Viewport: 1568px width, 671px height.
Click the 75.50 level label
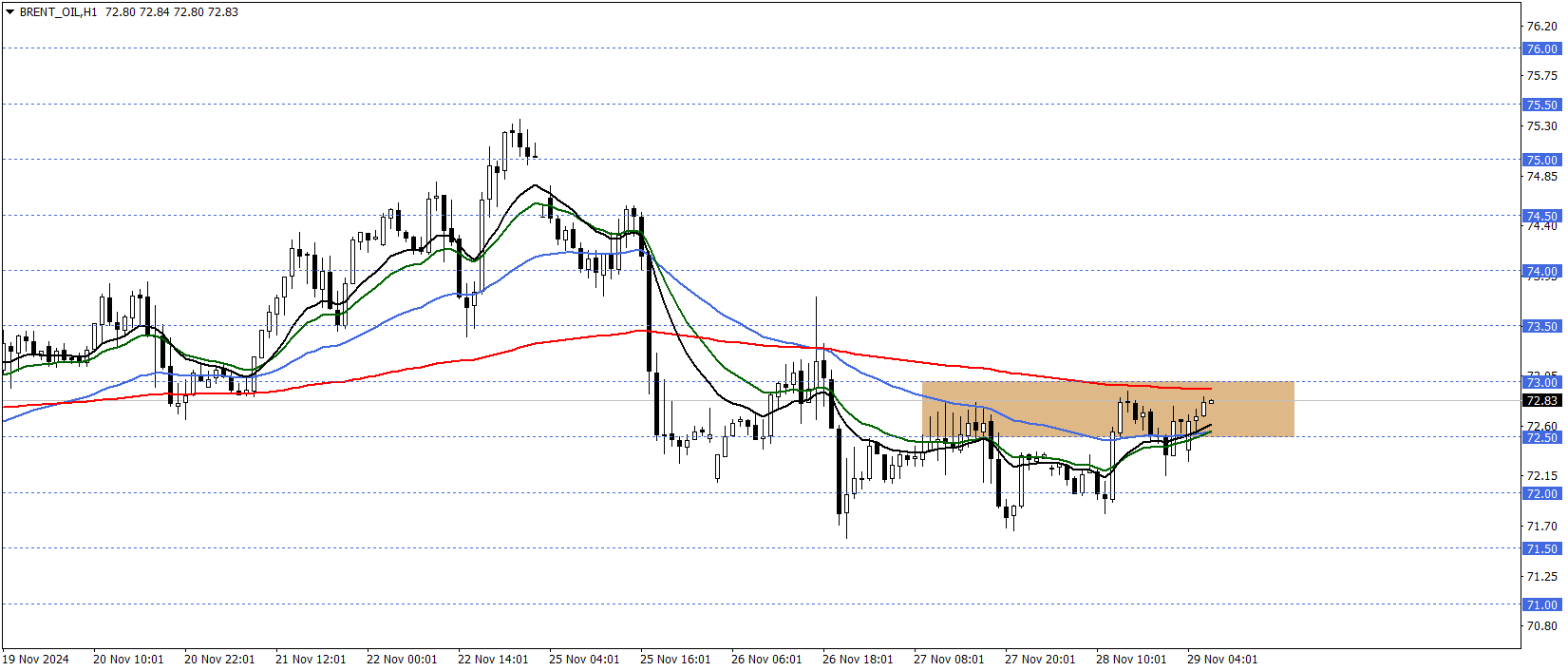click(x=1541, y=105)
